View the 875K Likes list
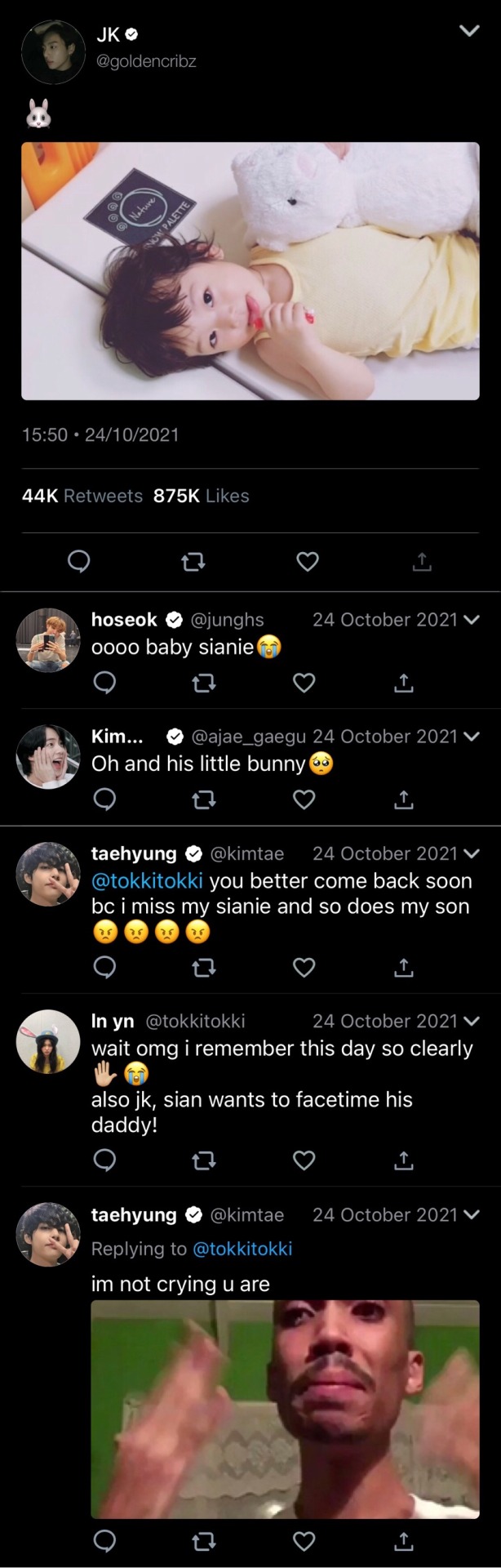 point(201,496)
